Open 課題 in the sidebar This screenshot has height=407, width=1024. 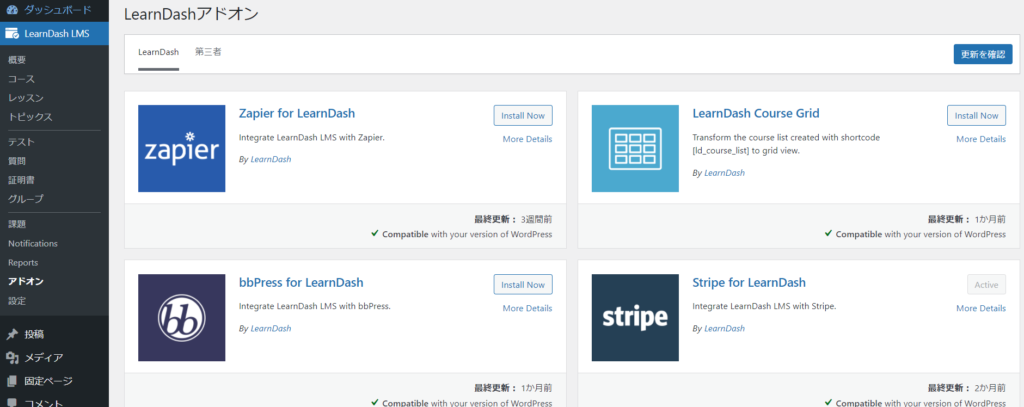[x=17, y=224]
